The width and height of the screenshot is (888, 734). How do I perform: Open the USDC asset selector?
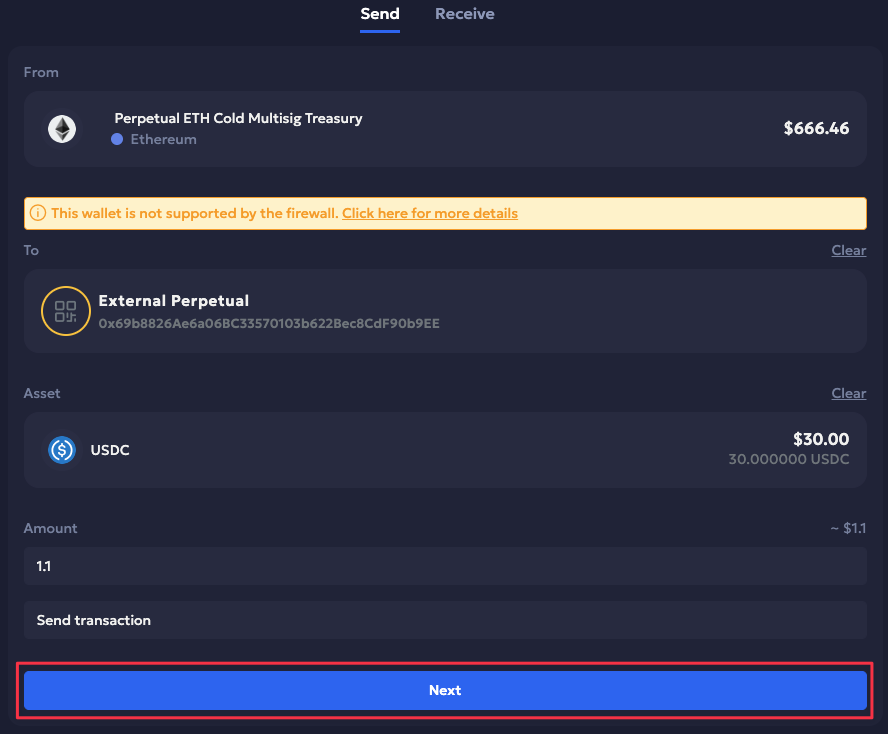tap(445, 450)
